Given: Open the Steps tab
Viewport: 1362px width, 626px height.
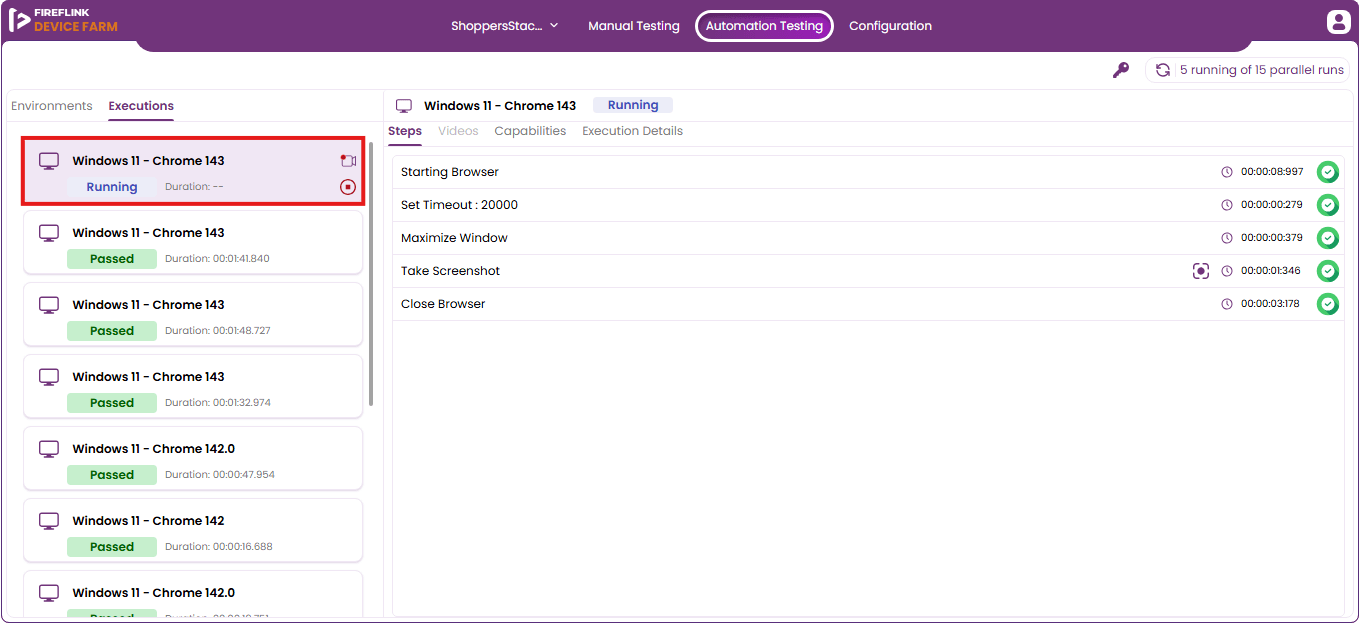Looking at the screenshot, I should click(405, 131).
